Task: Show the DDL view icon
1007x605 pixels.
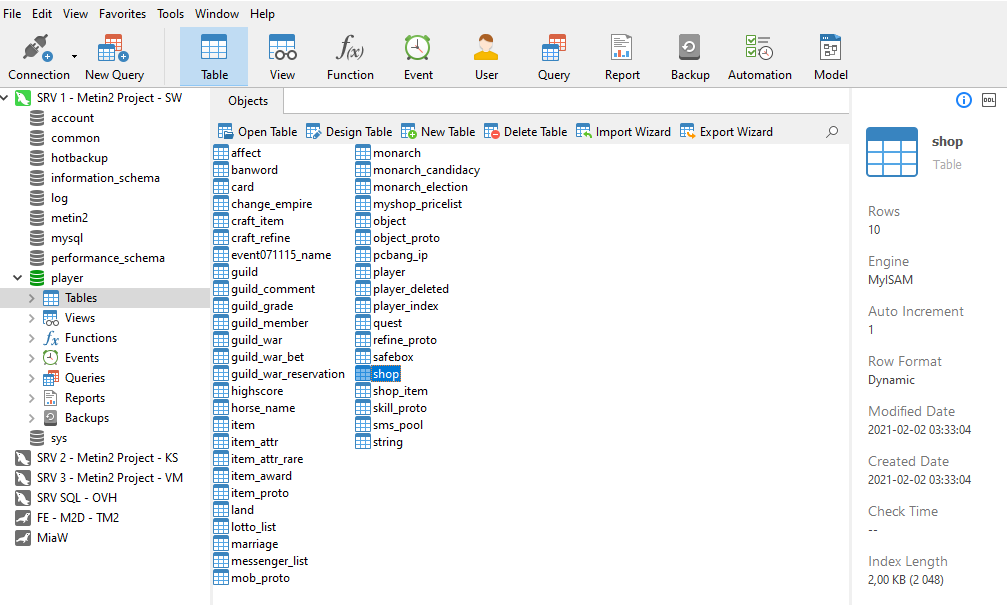Action: (x=988, y=100)
